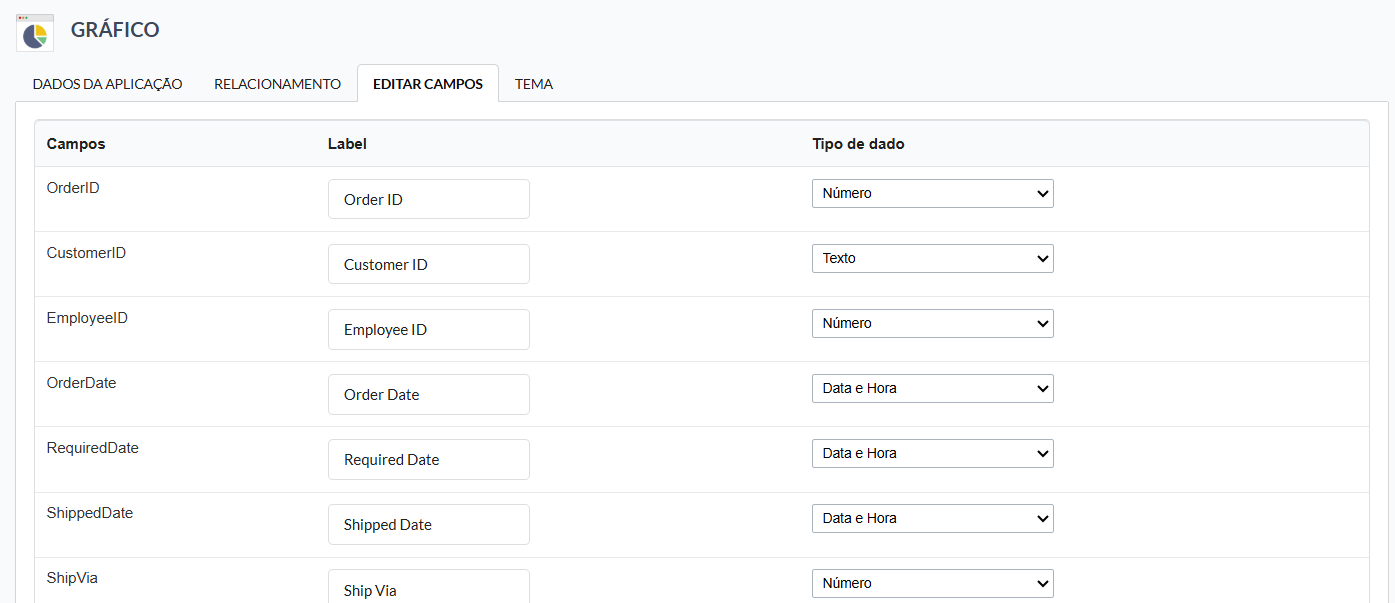Viewport: 1395px width, 603px height.
Task: Expand ShippedDate data type dropdown
Action: (x=932, y=518)
